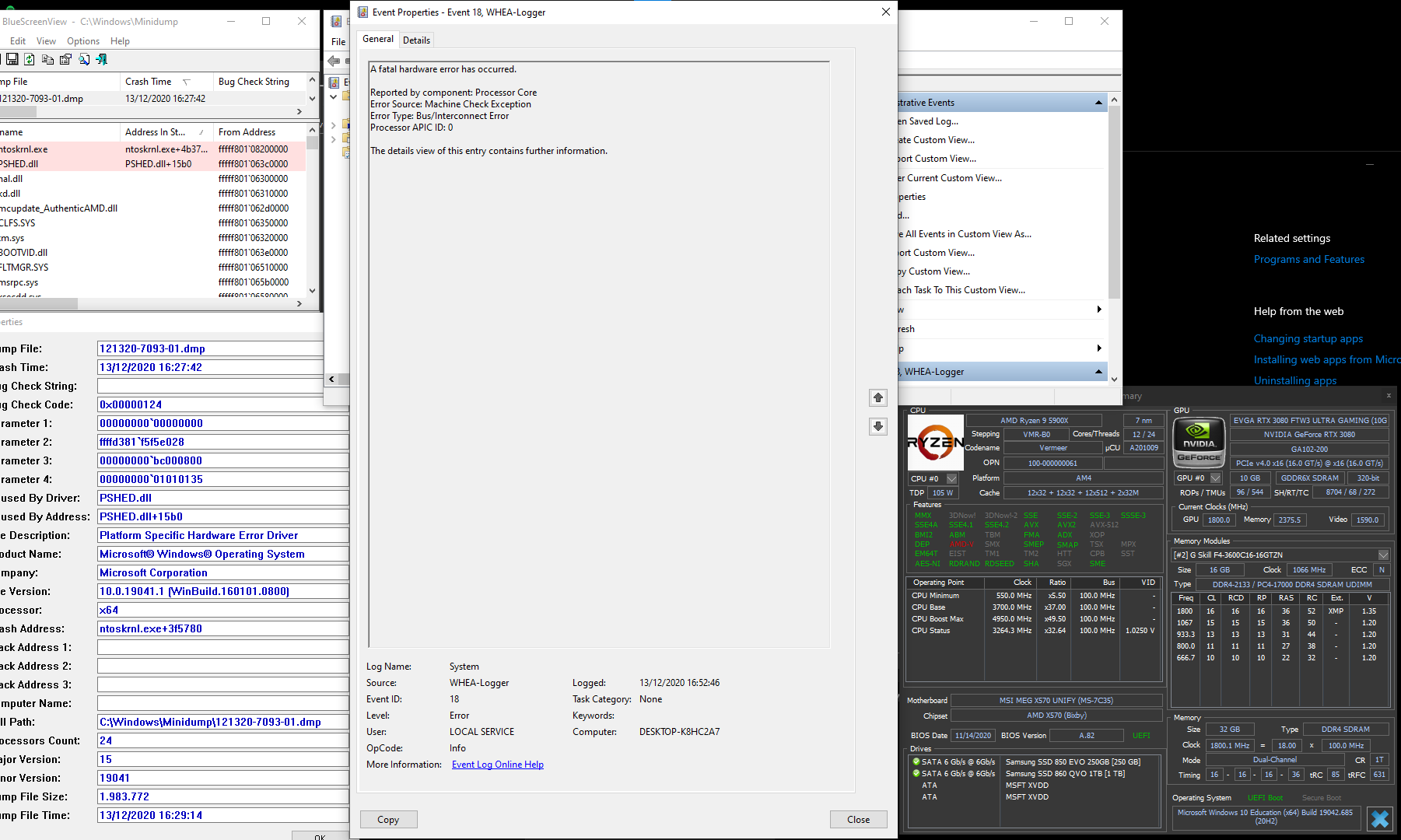Open the File menu in Event Viewer
1401x840 pixels.
tap(338, 42)
